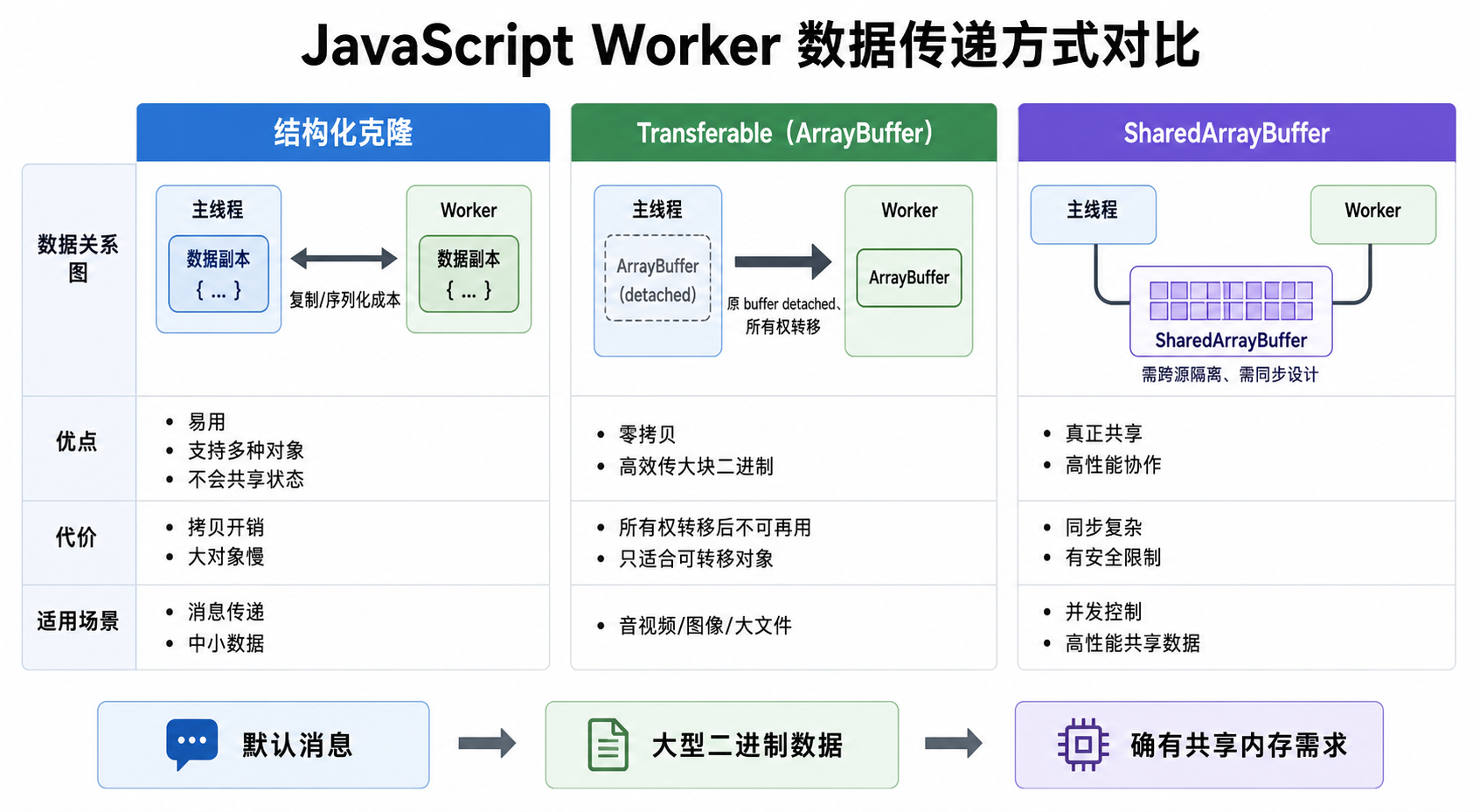Click the '所有权转移后不可再用' bullet
Viewport: 1480px width, 812px height.
click(715, 528)
